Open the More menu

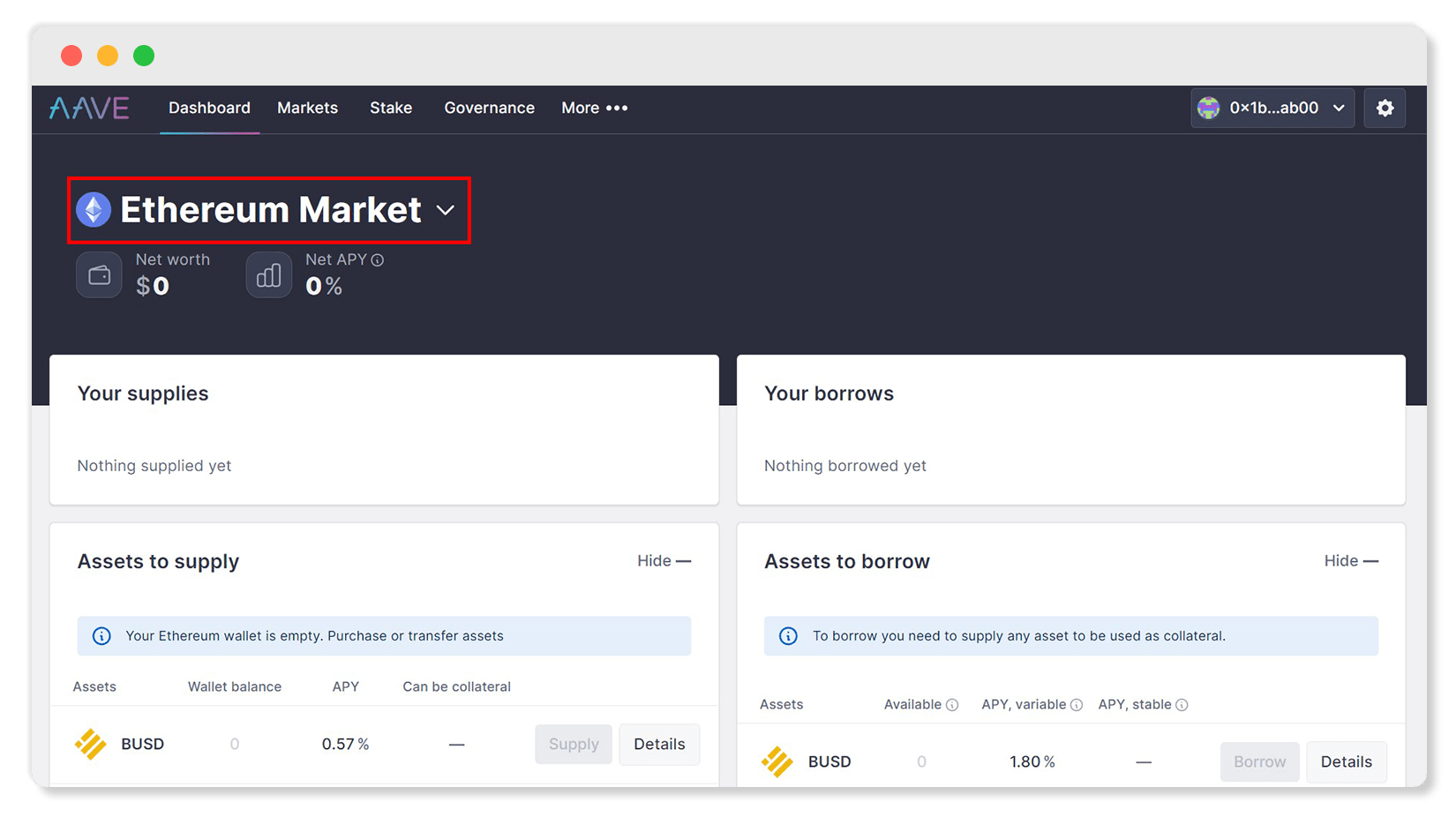tap(594, 108)
